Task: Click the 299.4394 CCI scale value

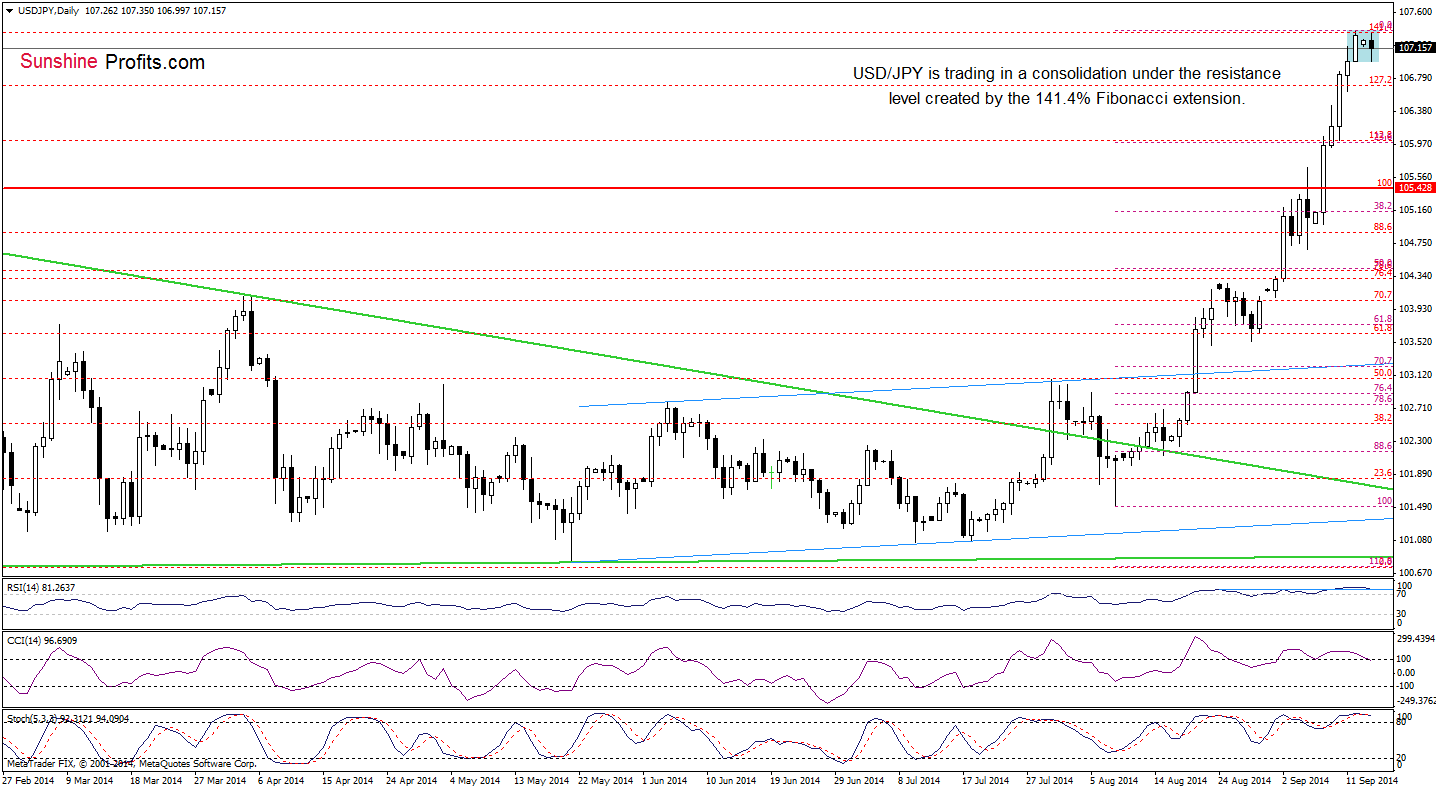Action: click(x=1416, y=638)
